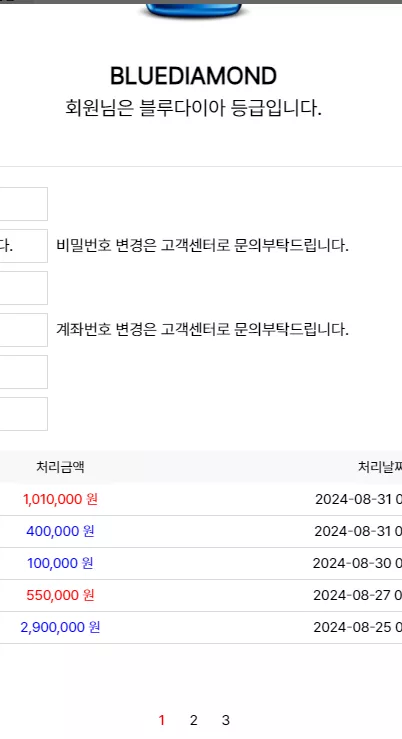Click the 처리금액 column header

point(60,467)
